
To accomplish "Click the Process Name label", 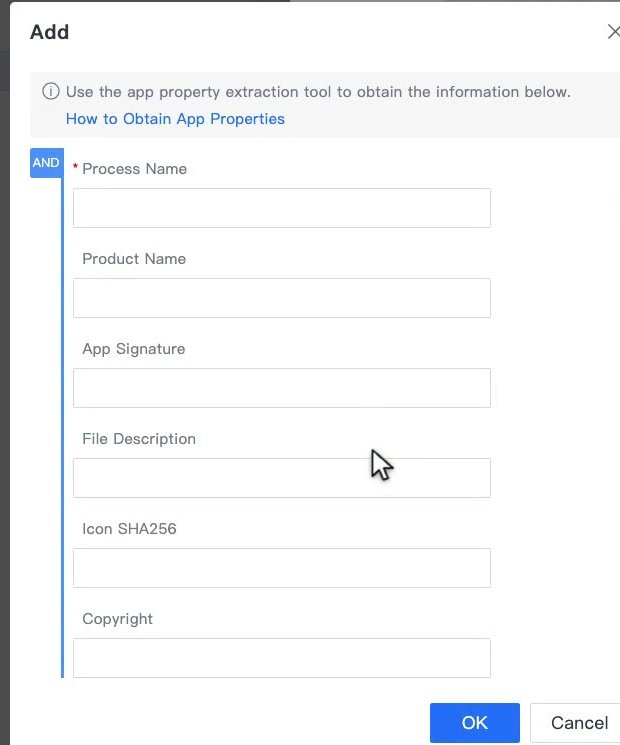I will point(134,169).
